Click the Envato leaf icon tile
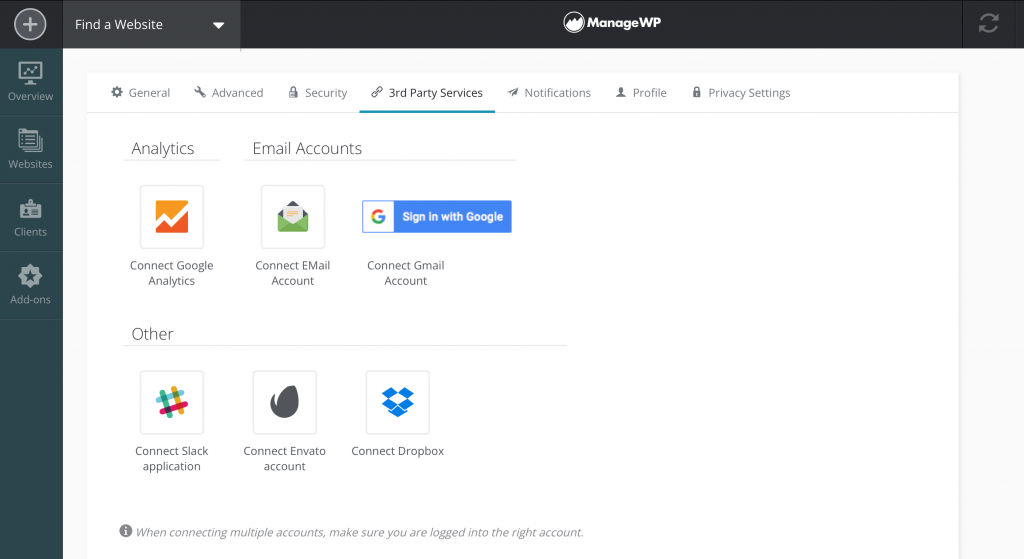This screenshot has width=1024, height=559. pos(285,402)
